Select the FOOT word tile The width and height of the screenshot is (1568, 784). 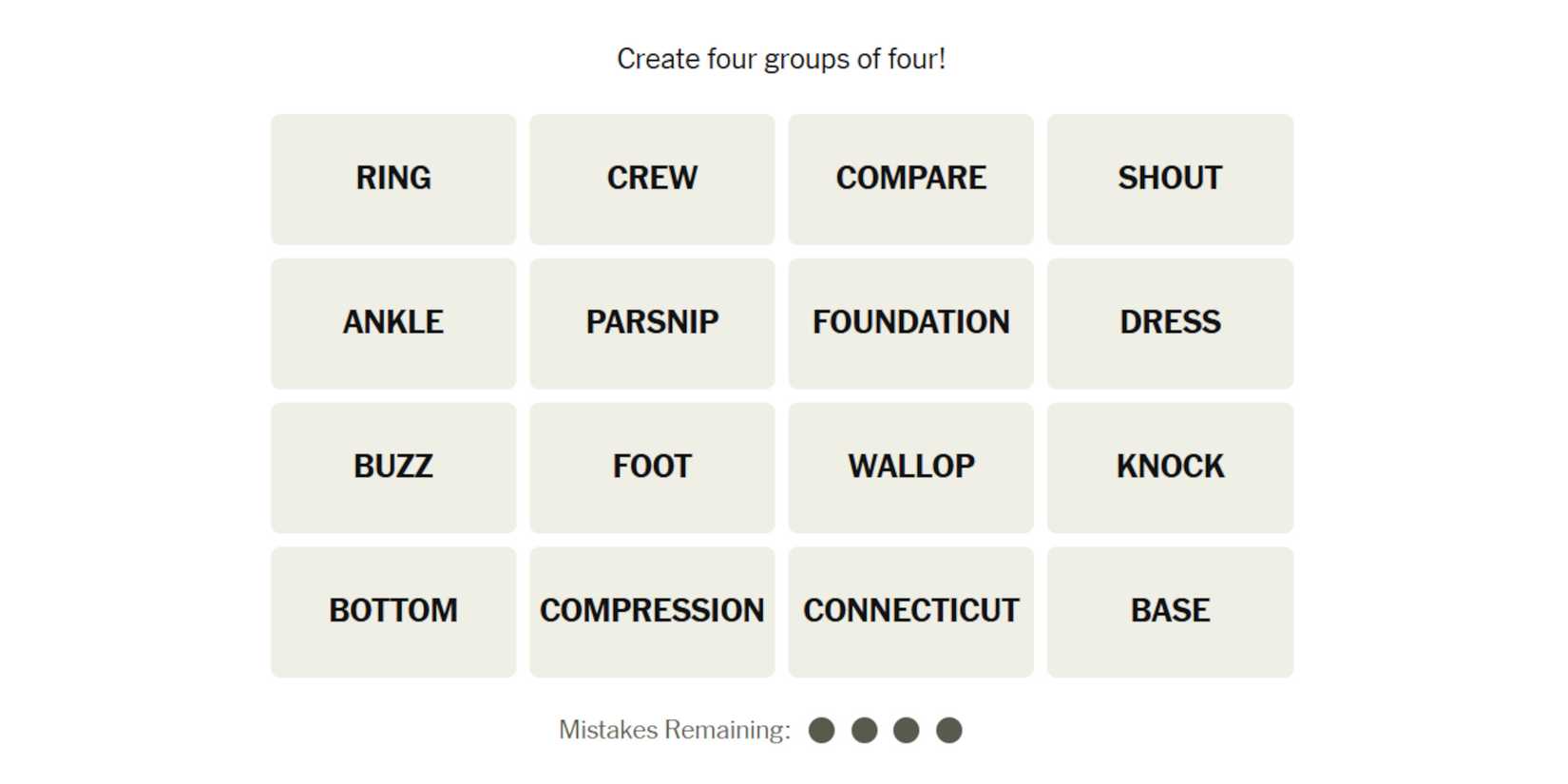point(652,468)
